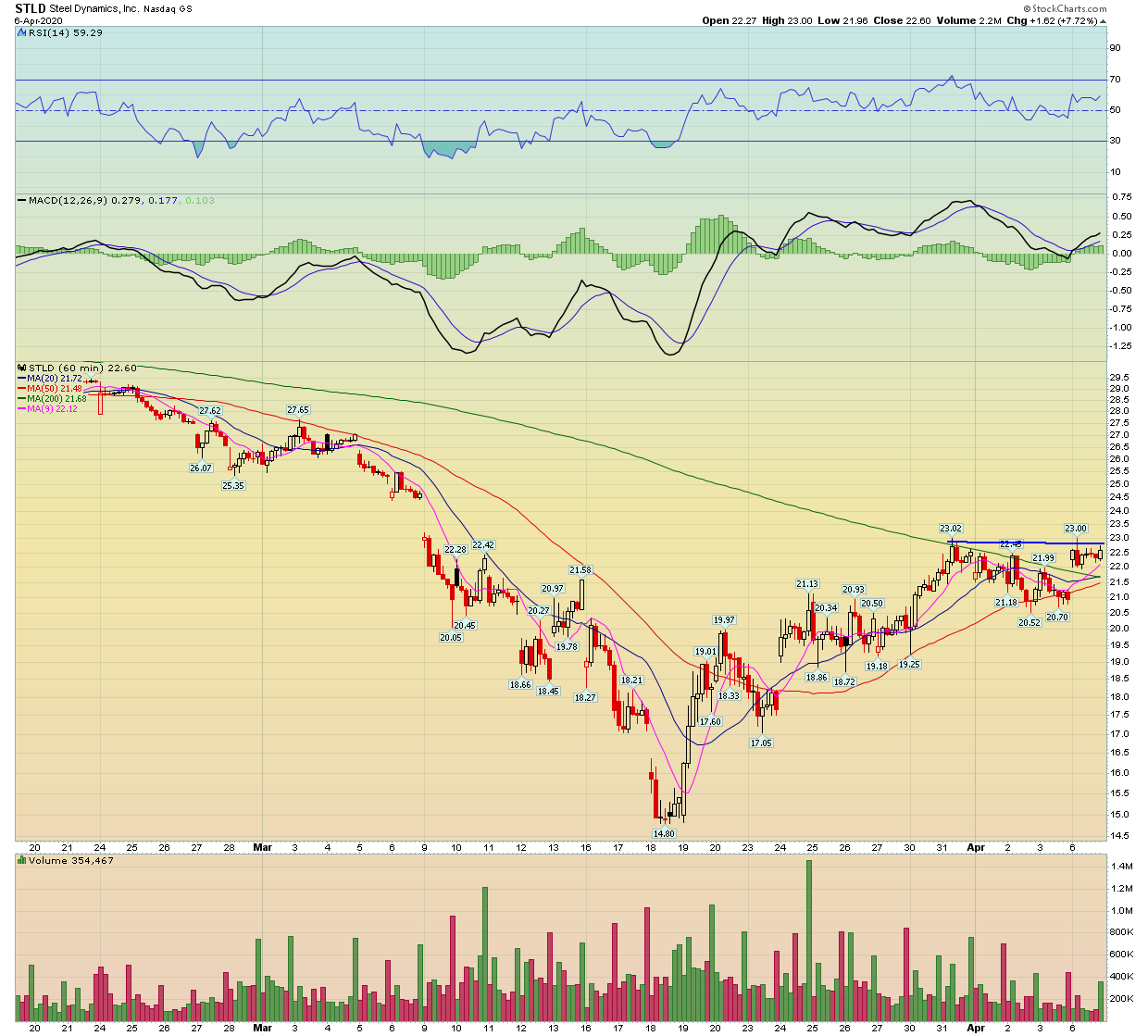Click the Low 21.96 value in the header
The width and height of the screenshot is (1148, 1036).
(842, 20)
